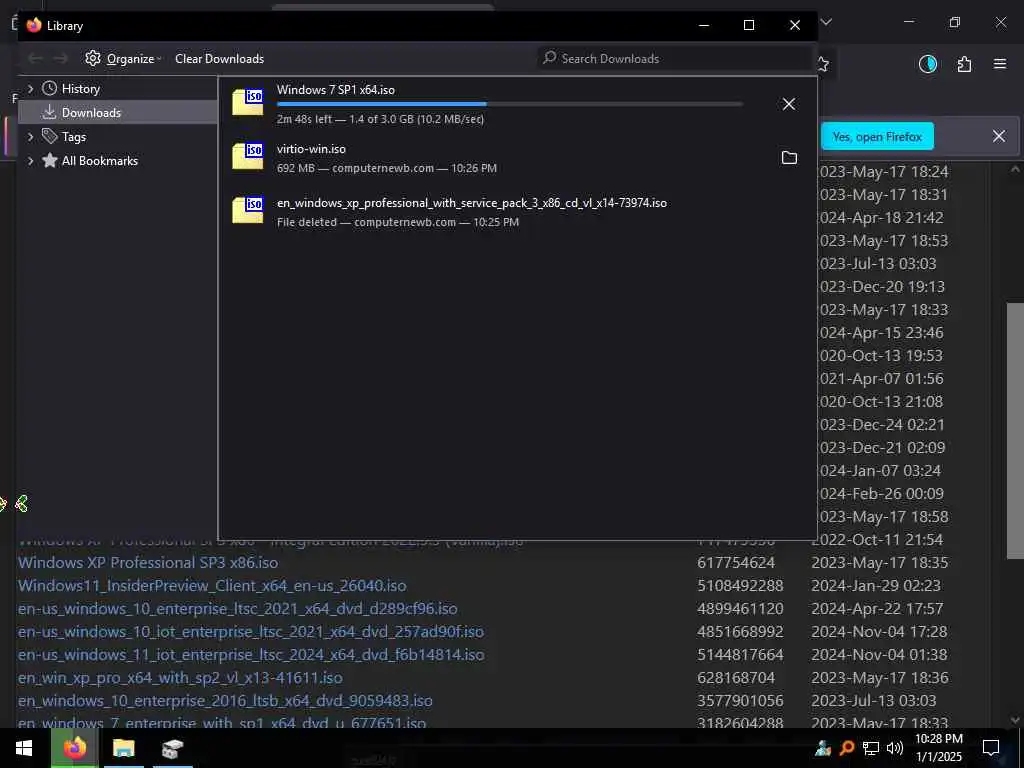Click the Tags icon in sidebar
1024x768 pixels.
click(50, 136)
